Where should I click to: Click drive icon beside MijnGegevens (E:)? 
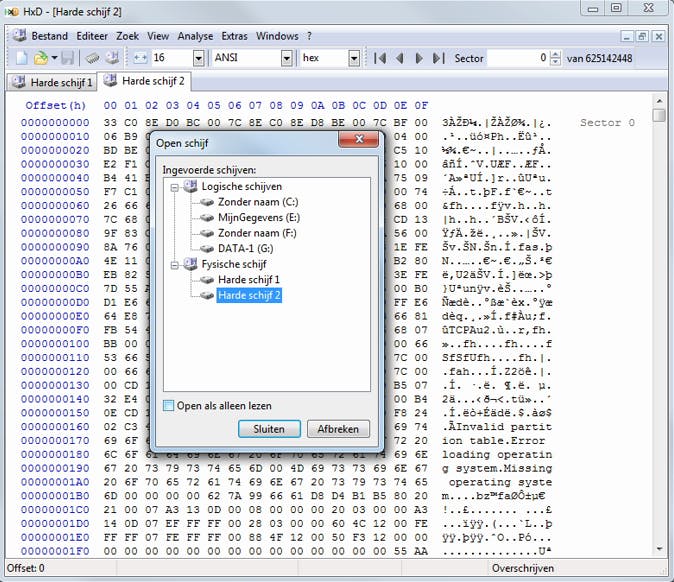coord(207,217)
